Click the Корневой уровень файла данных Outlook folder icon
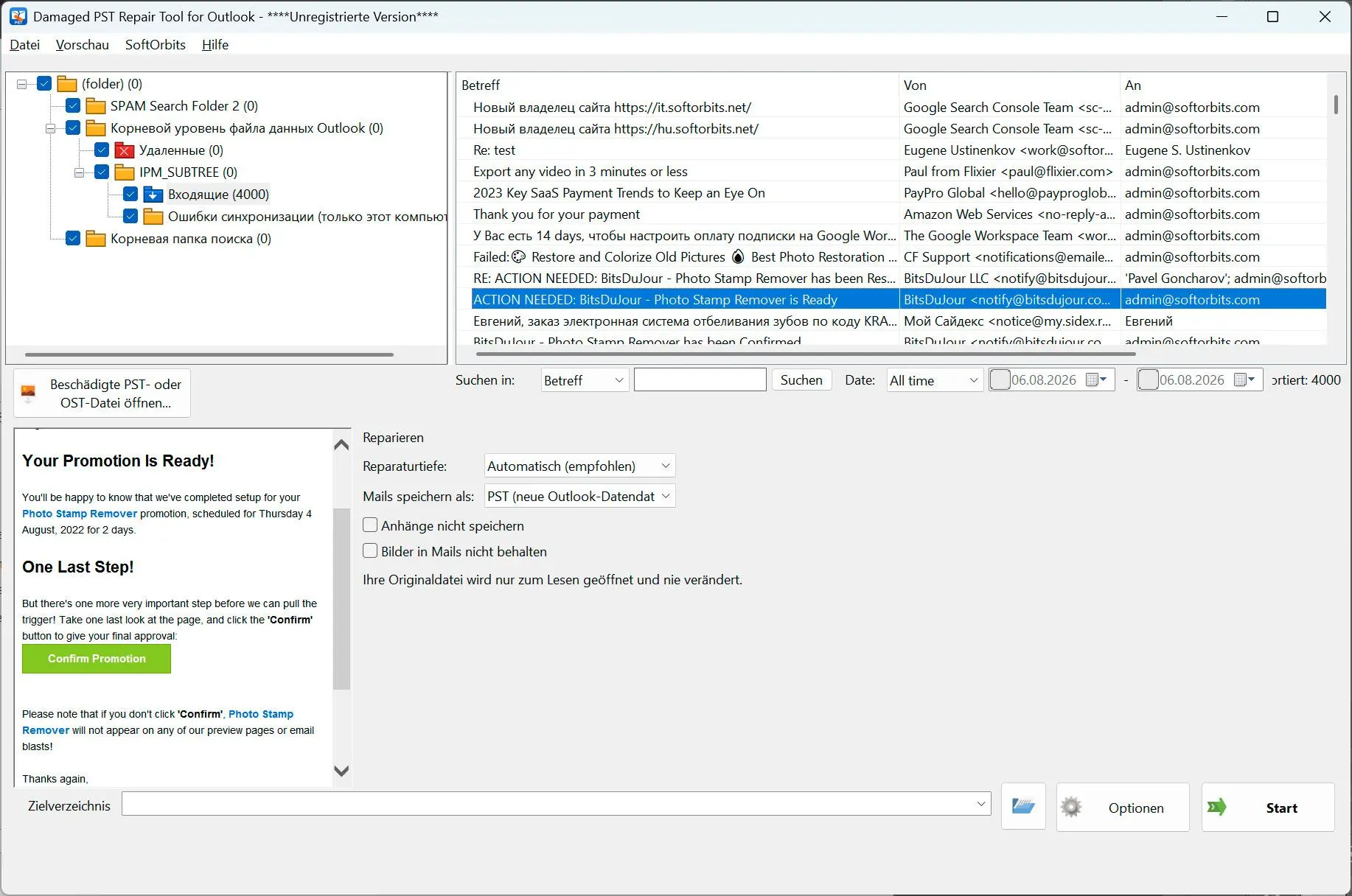The image size is (1352, 896). 96,128
